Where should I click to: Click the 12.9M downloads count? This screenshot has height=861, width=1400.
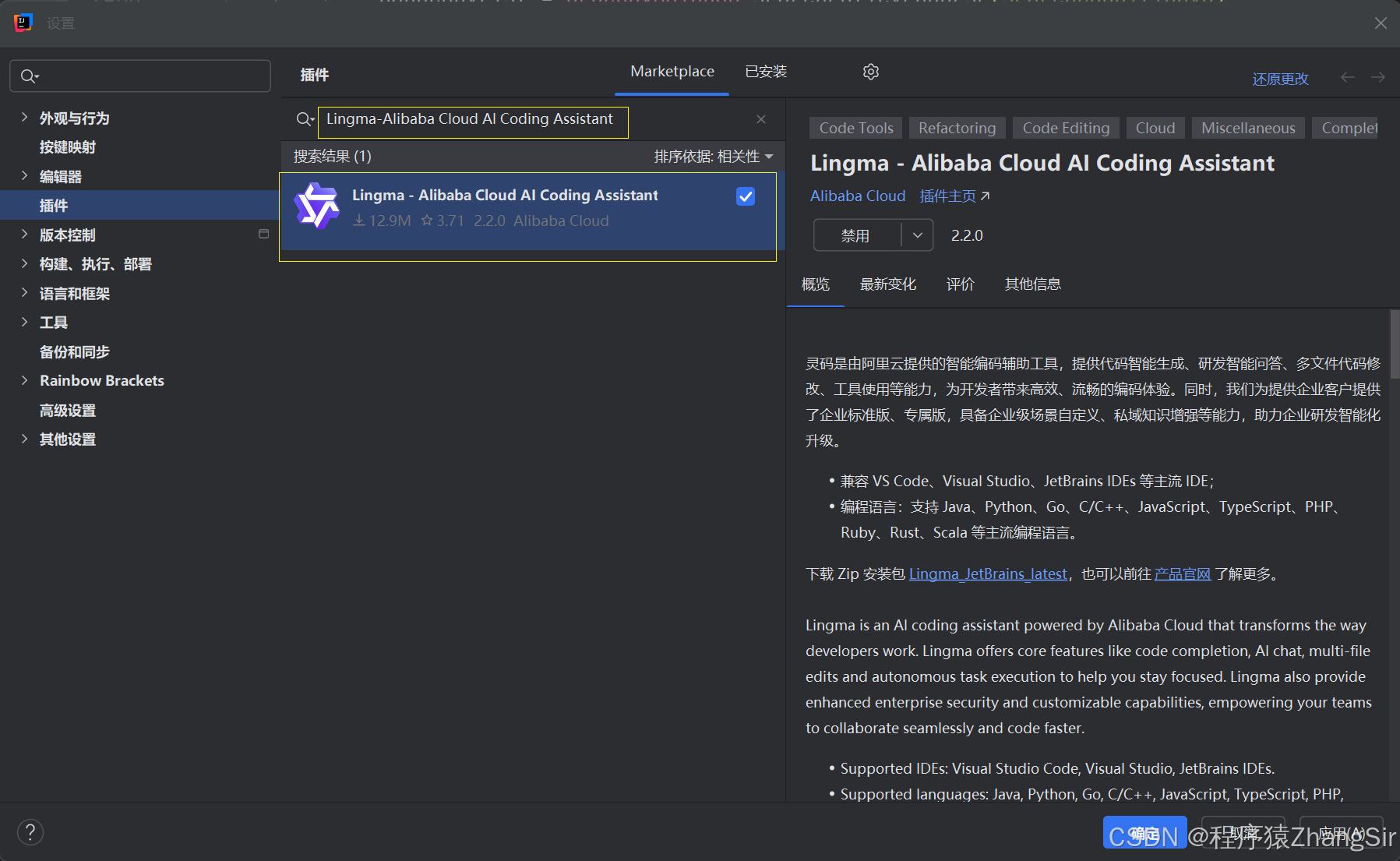click(x=382, y=221)
